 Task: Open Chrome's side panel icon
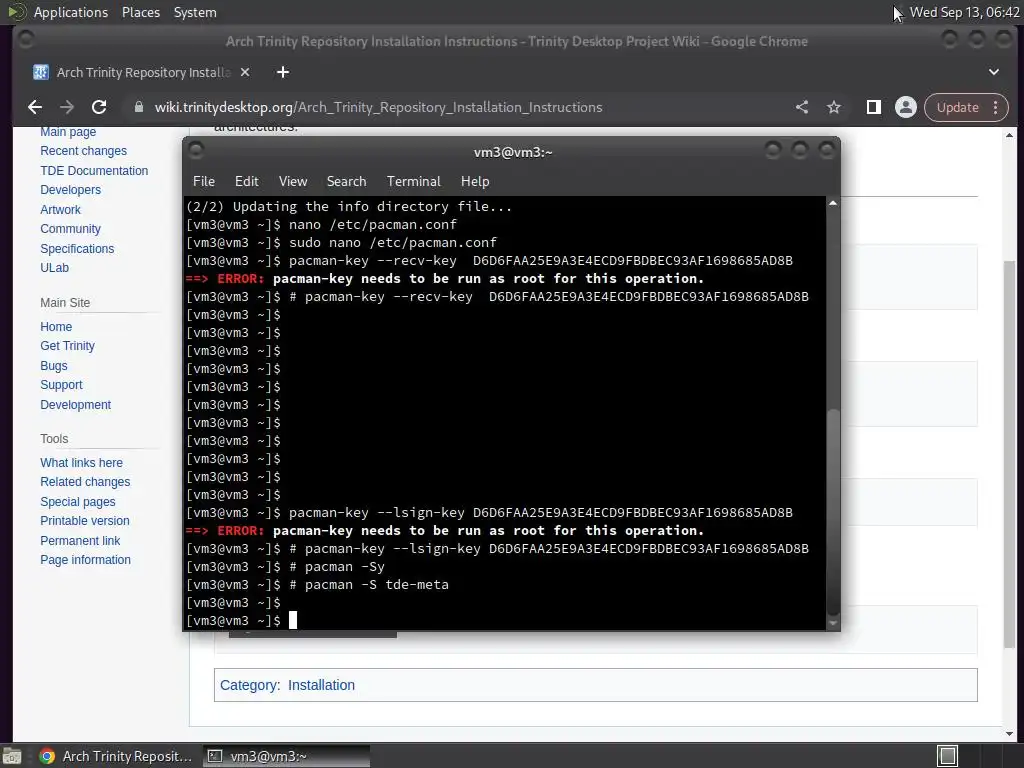[x=874, y=107]
